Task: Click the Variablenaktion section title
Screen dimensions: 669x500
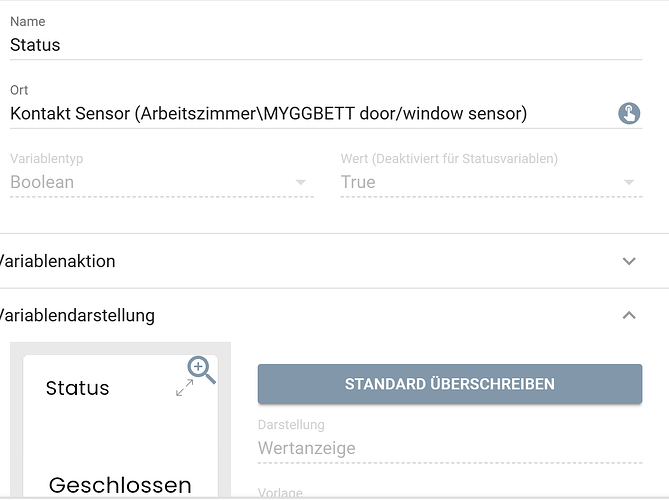Action: pos(57,261)
